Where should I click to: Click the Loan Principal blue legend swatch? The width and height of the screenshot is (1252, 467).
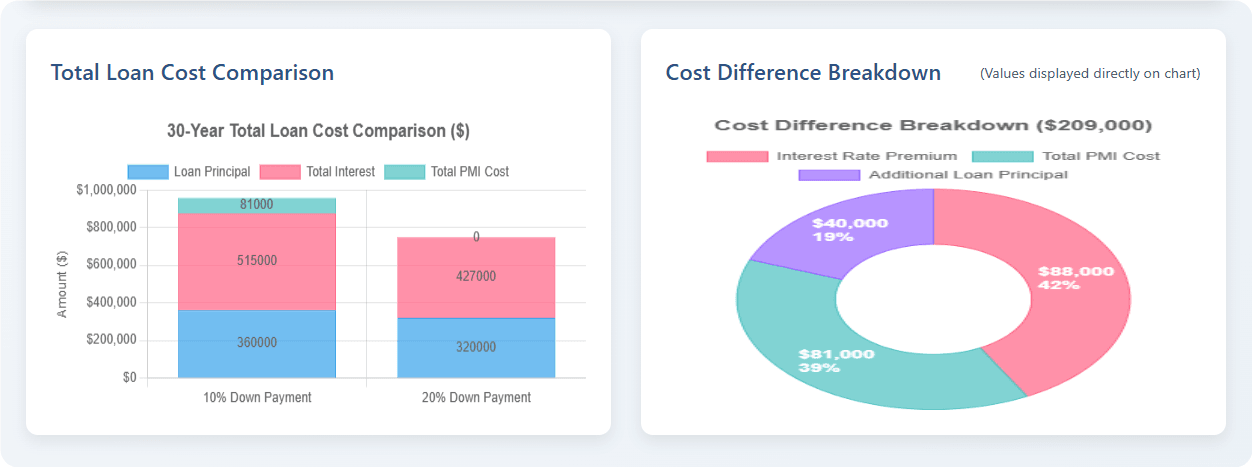pyautogui.click(x=148, y=172)
